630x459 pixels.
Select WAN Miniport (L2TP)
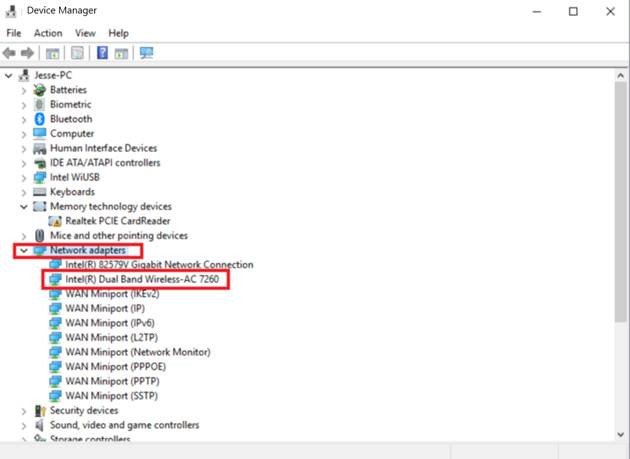tap(112, 337)
